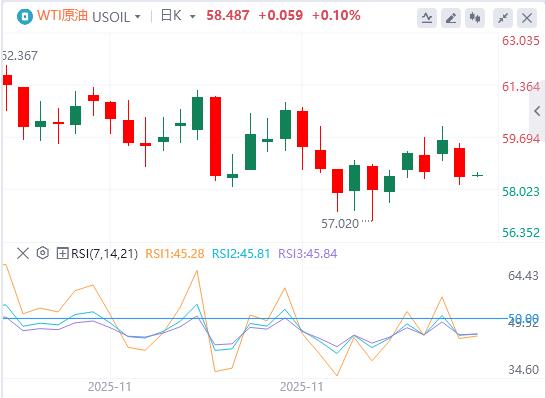Toggle RSI1 orange line legend

coord(174,254)
